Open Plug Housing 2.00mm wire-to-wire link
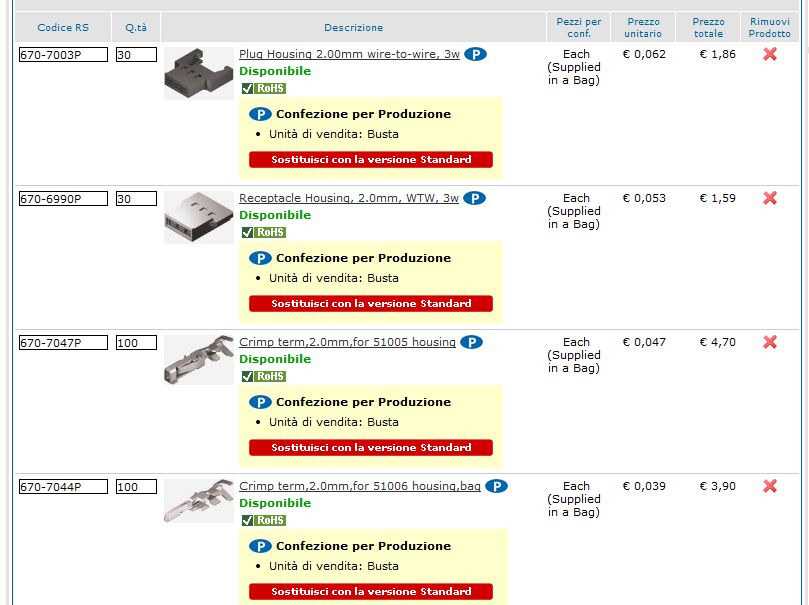809x605 pixels. tap(349, 54)
